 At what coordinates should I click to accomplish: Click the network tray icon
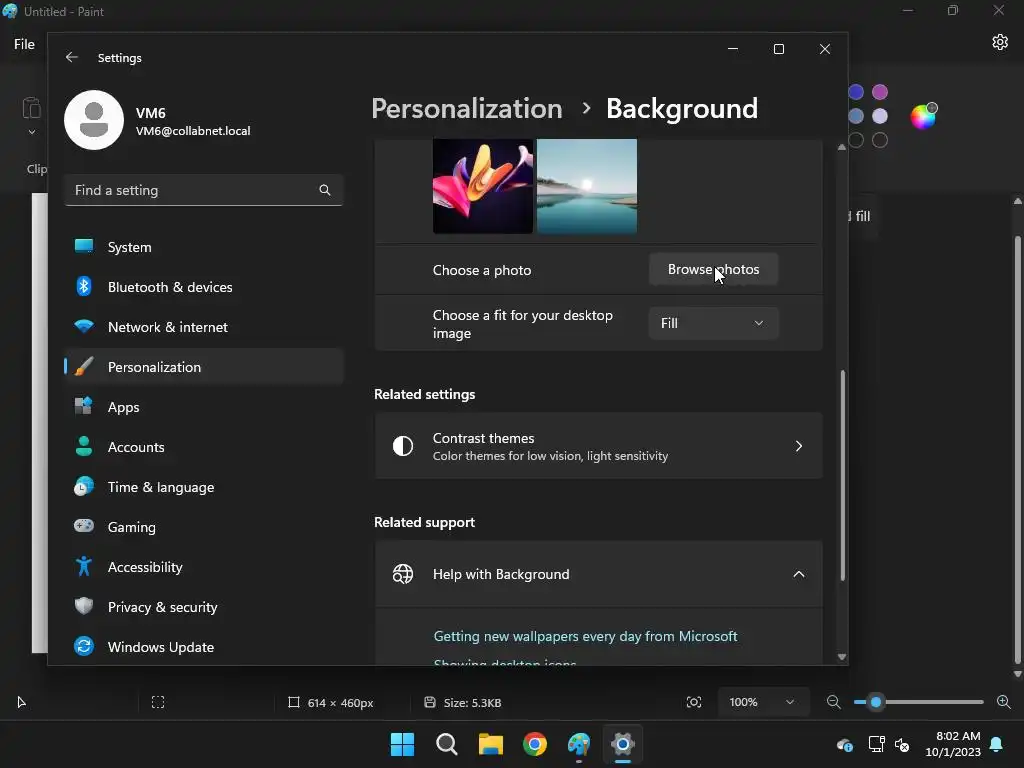(876, 744)
